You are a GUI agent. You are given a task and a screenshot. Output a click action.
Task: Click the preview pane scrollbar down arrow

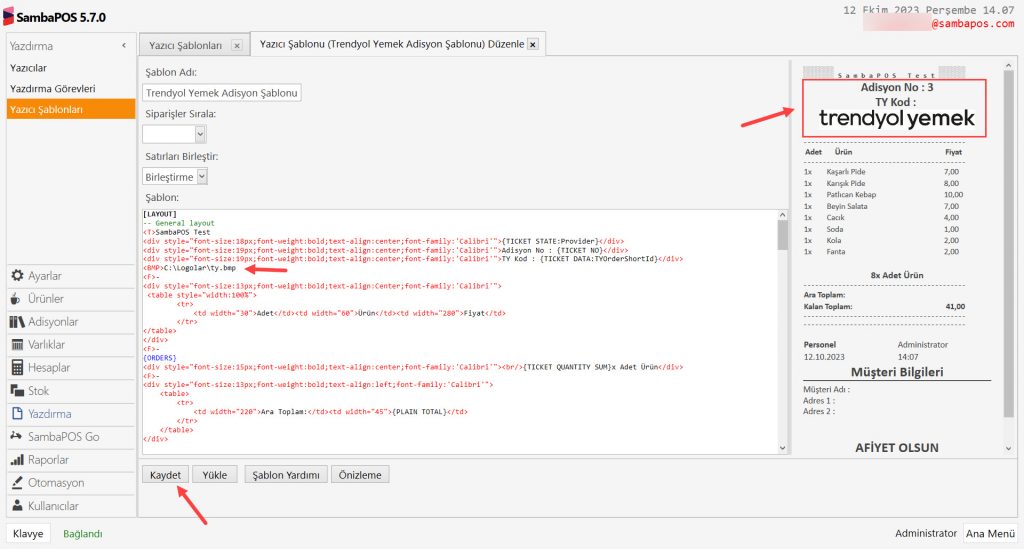1008,448
